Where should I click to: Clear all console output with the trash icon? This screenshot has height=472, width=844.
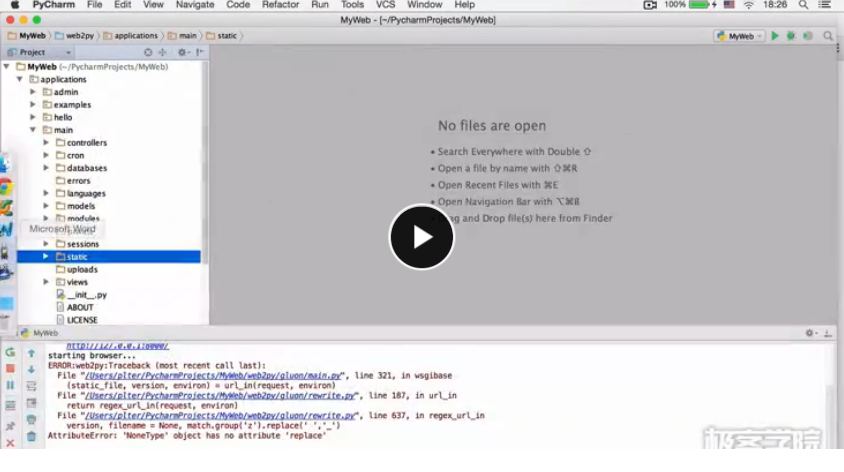click(x=31, y=436)
